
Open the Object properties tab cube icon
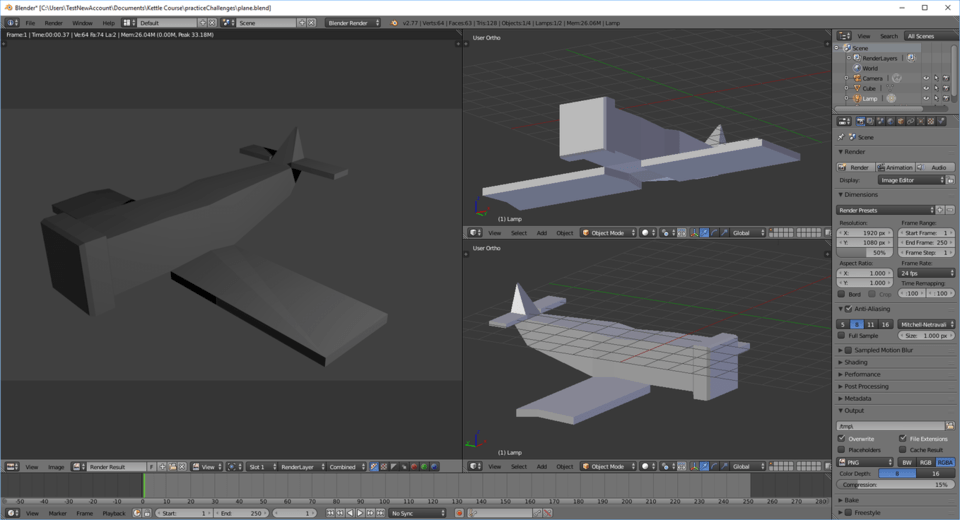click(x=901, y=121)
